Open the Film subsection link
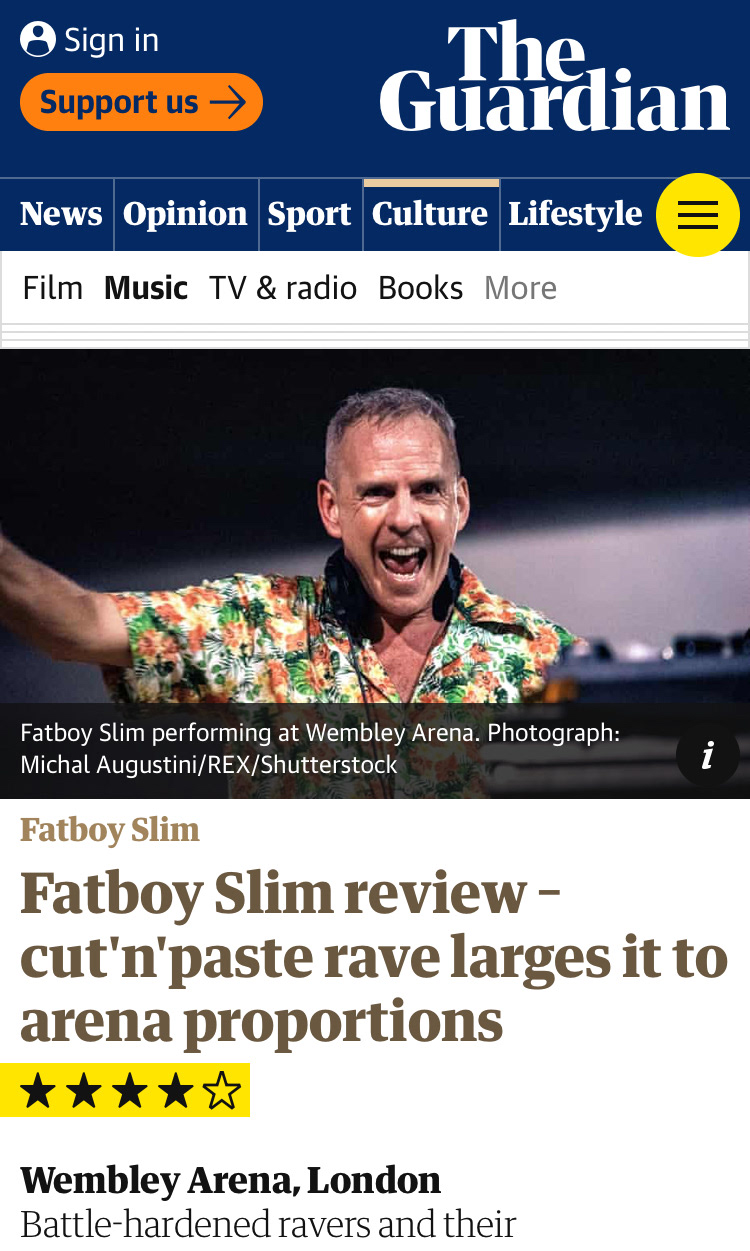This screenshot has width=750, height=1251. click(53, 288)
